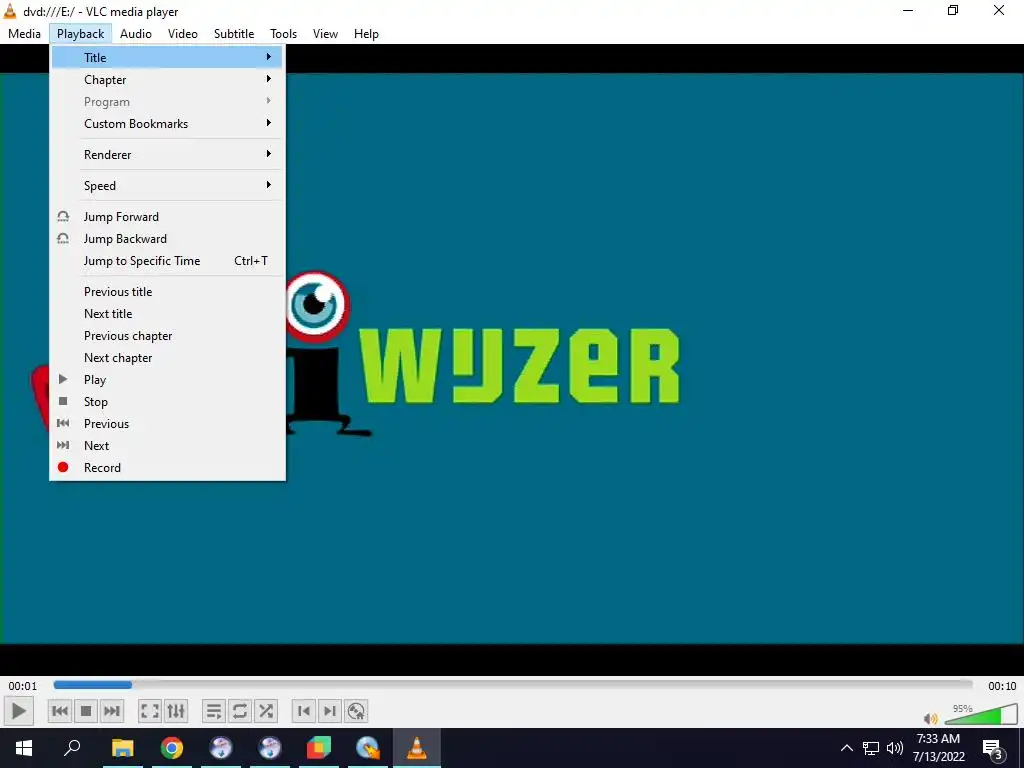The height and width of the screenshot is (768, 1024).
Task: Open network status tray icon
Action: [871, 748]
